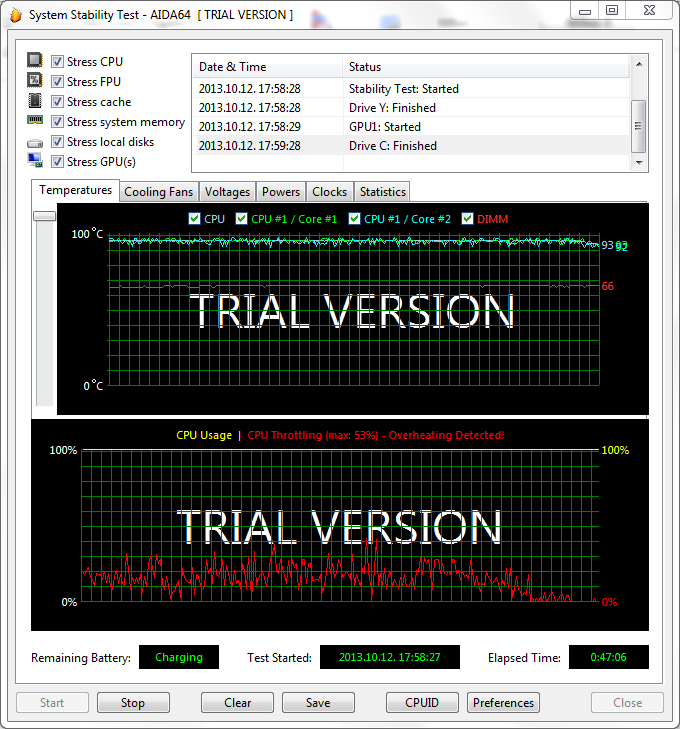Uncheck the Stress FPU checkbox
Image resolution: width=680 pixels, height=729 pixels.
(x=57, y=81)
